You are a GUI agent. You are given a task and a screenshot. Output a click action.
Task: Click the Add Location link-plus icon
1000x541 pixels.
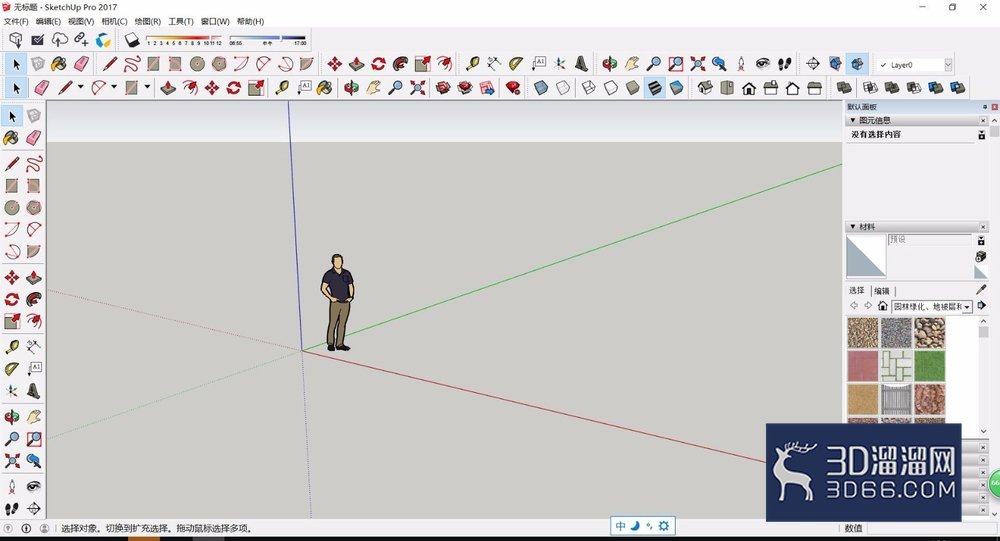pyautogui.click(x=81, y=40)
